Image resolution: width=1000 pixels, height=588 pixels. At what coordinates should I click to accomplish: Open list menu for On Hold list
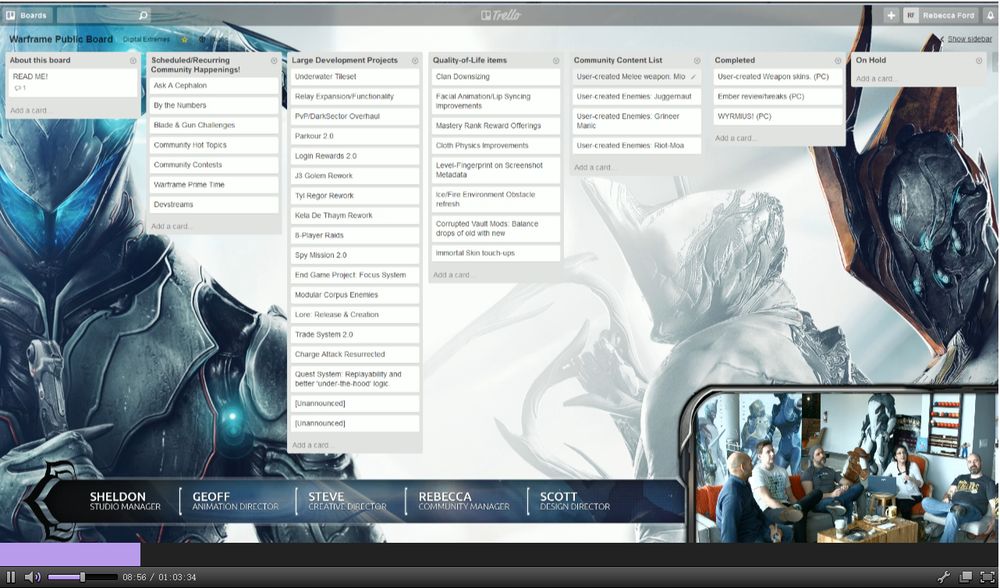(979, 61)
